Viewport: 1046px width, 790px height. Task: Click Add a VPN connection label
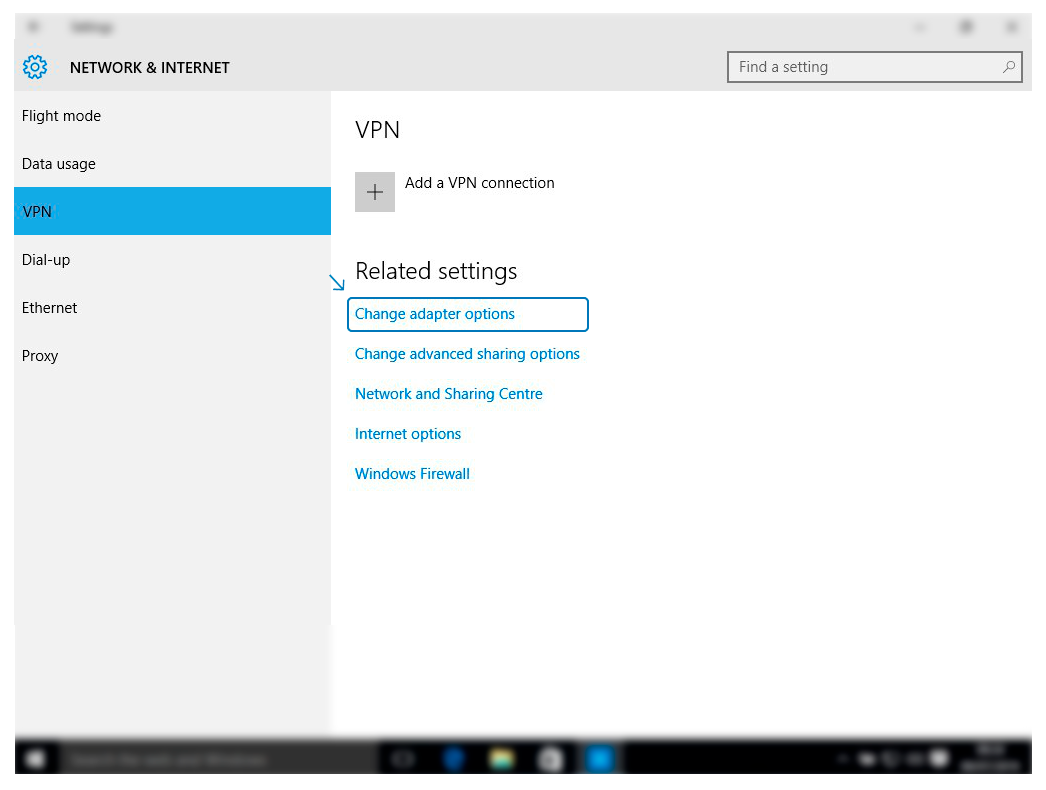480,183
